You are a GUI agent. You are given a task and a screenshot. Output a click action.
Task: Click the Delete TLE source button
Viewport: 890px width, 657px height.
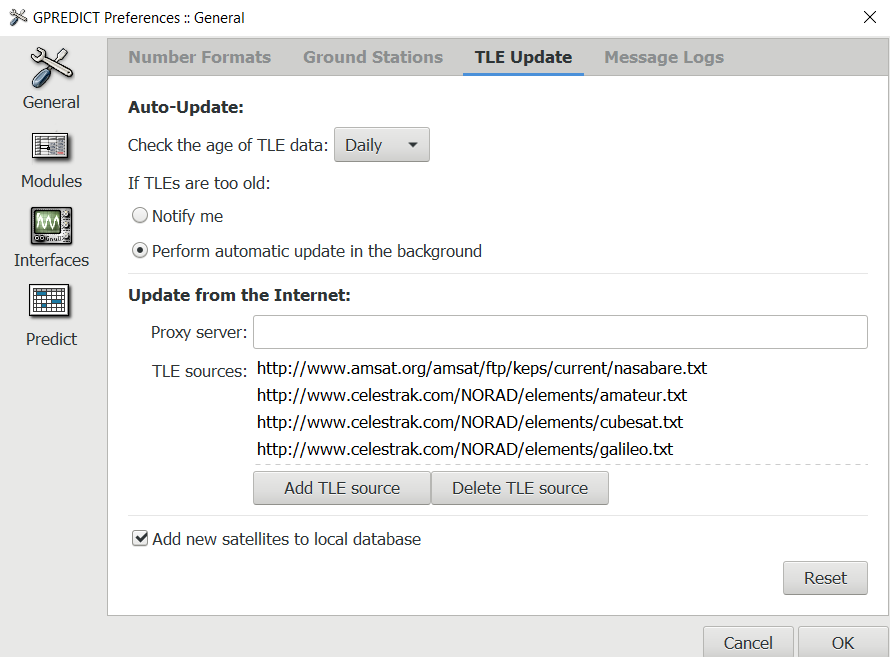pos(520,488)
